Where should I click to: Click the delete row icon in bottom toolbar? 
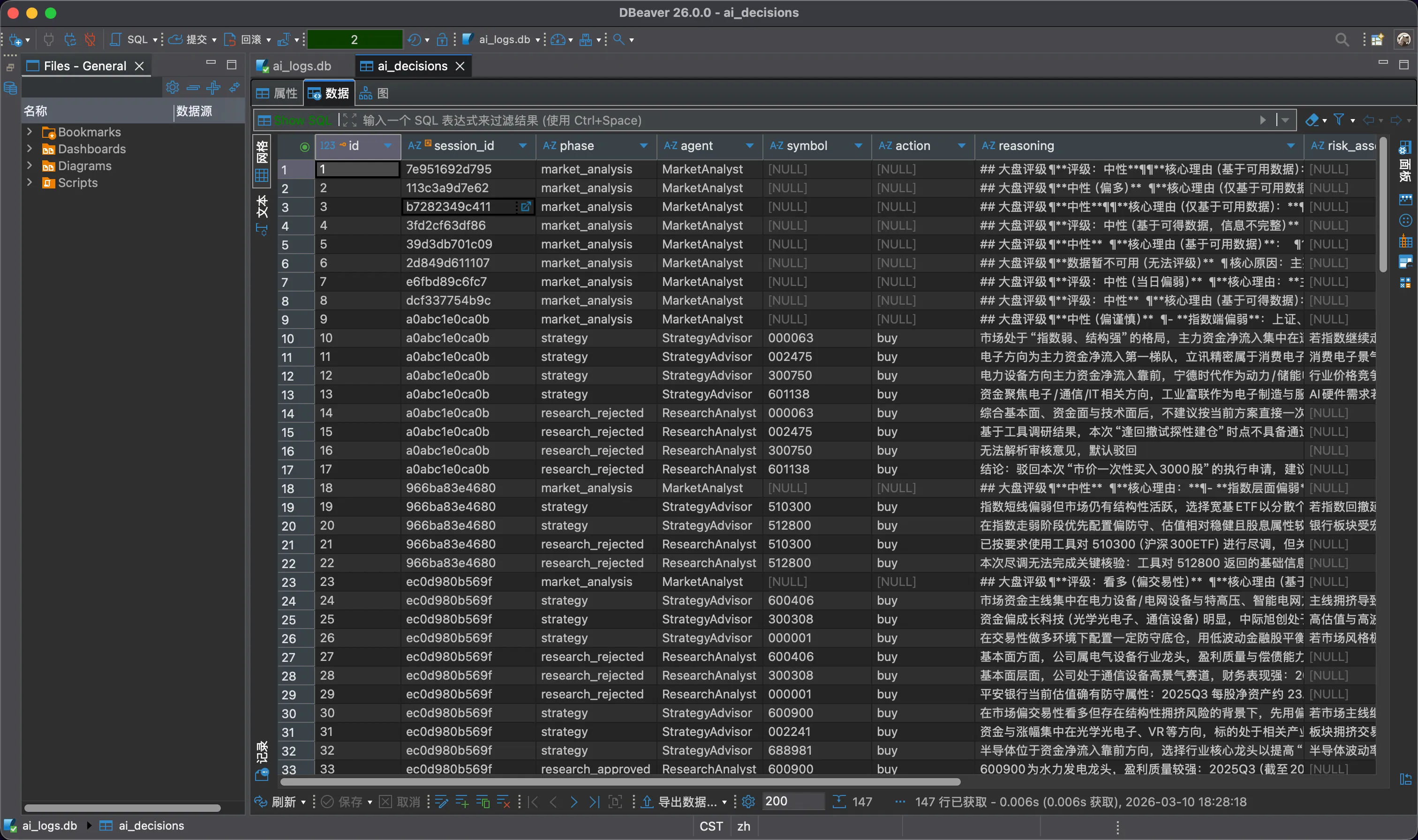tap(503, 802)
